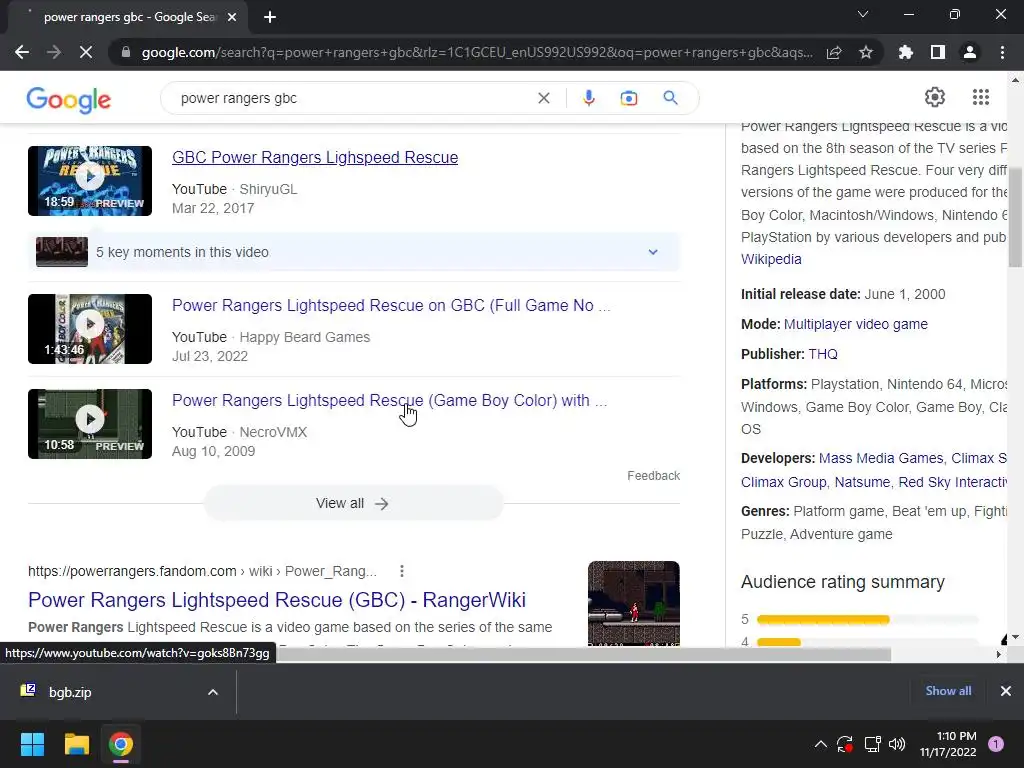The image size is (1024, 768).
Task: Click the Chrome address bar URL
Action: (x=477, y=52)
